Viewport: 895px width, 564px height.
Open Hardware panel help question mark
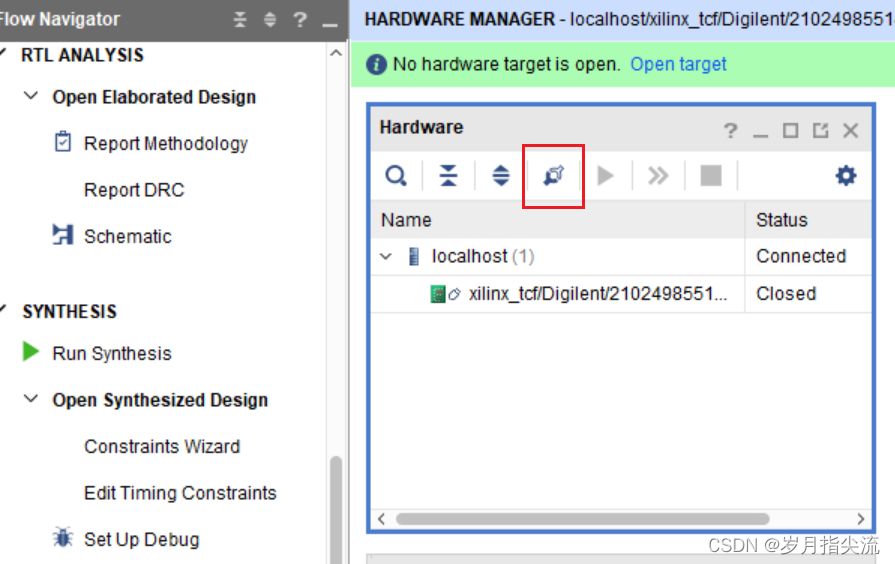(730, 131)
